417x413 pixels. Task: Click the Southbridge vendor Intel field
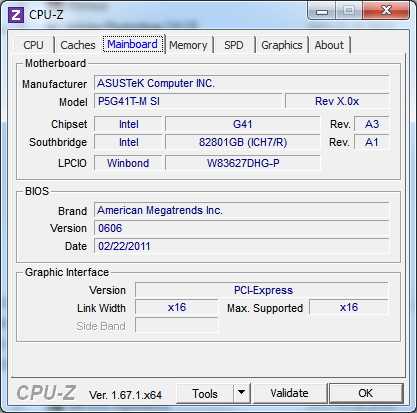pos(128,142)
